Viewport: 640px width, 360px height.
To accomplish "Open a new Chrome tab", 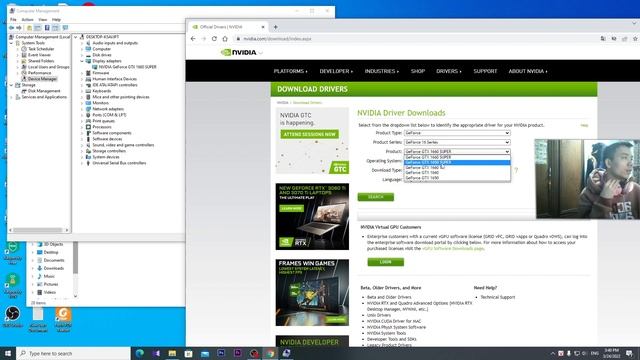I will click(x=276, y=27).
